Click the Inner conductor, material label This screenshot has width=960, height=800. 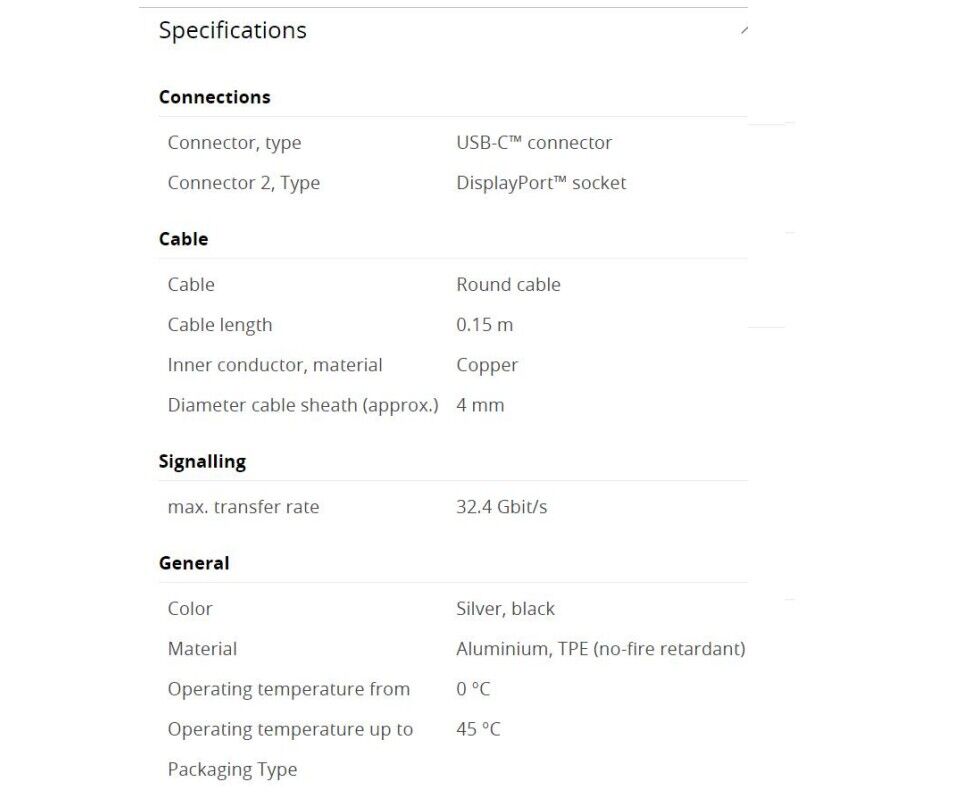pyautogui.click(x=275, y=365)
